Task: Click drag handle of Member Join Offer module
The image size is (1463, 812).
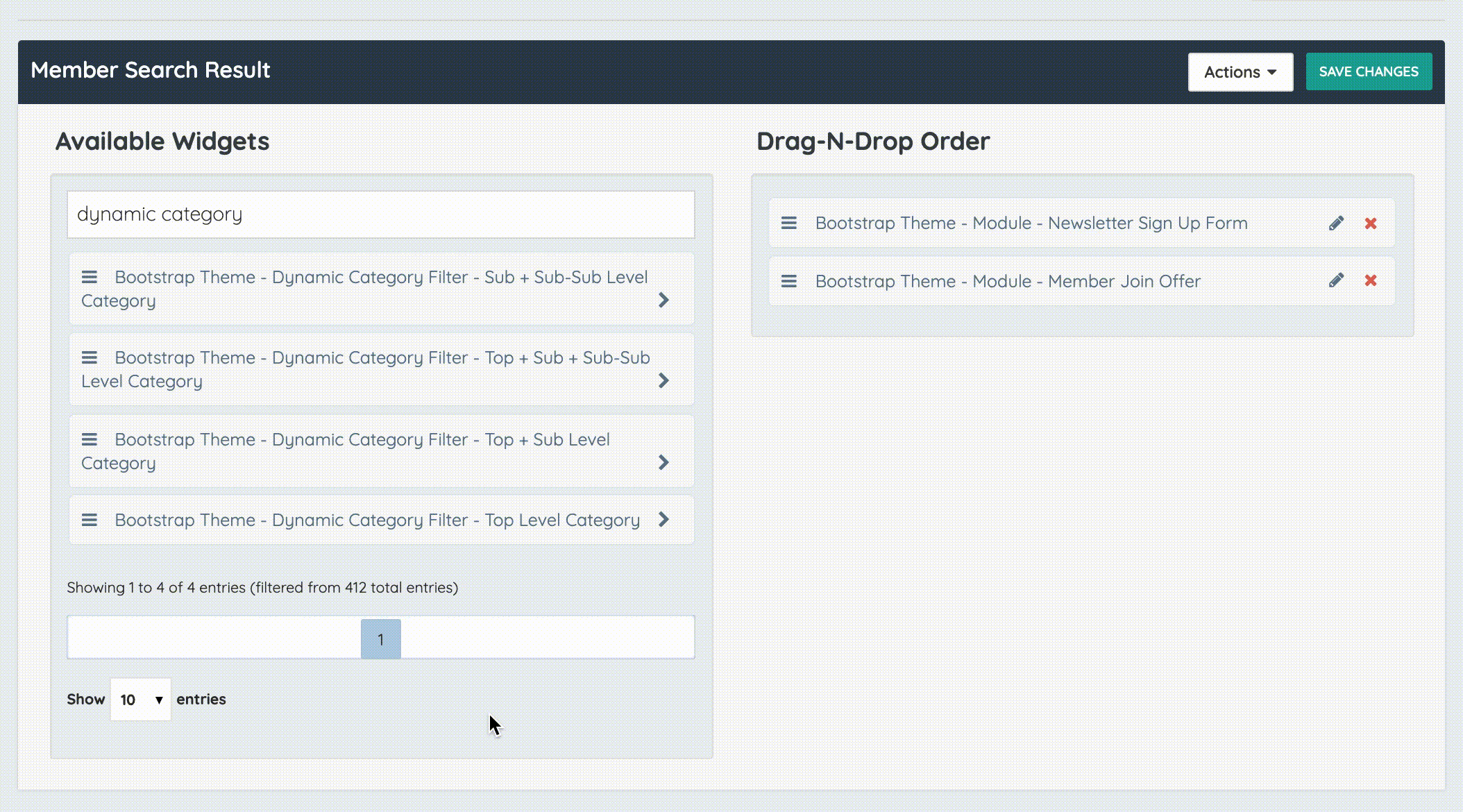Action: (x=789, y=282)
